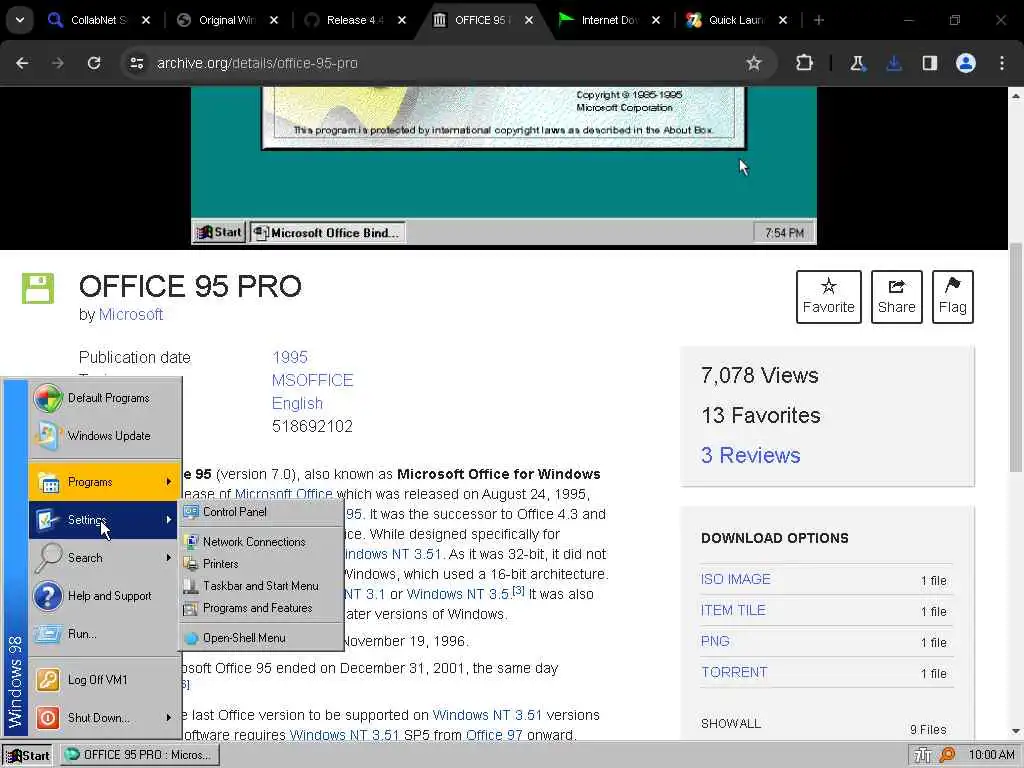Screen dimensions: 1024x768
Task: Click the scrollbar down arrow
Action: point(1016,731)
